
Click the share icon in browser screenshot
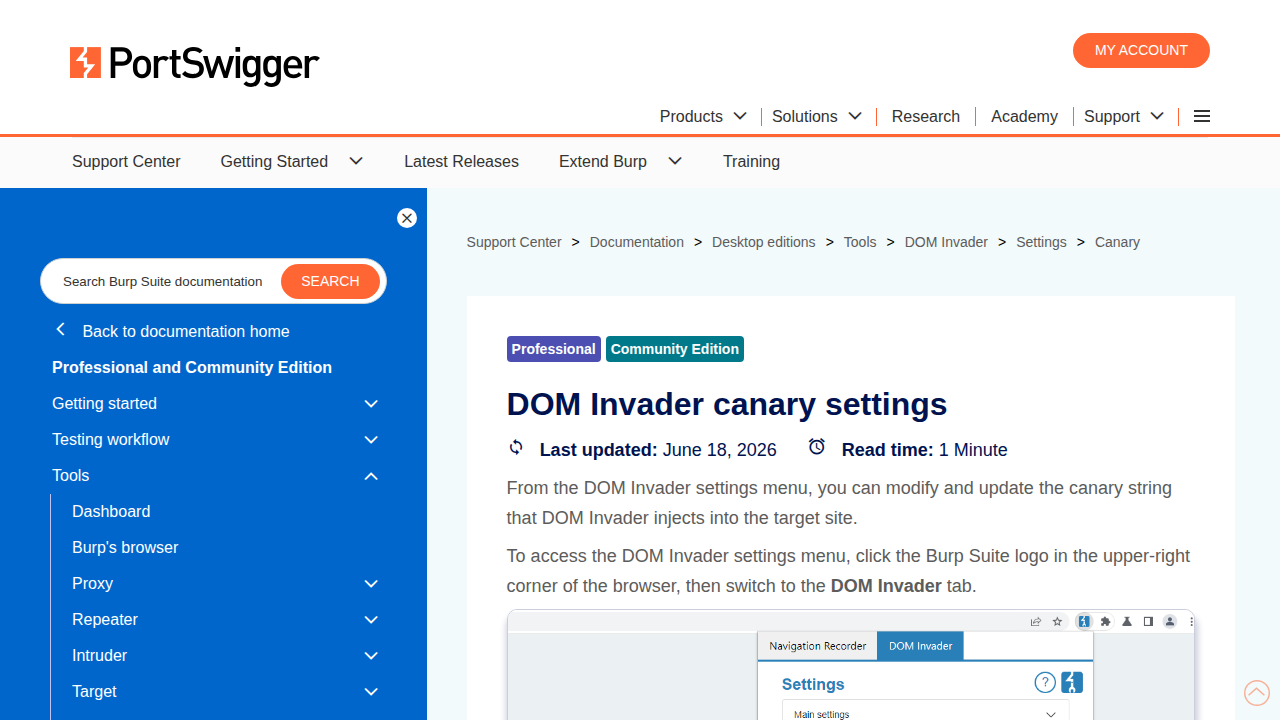click(1036, 621)
